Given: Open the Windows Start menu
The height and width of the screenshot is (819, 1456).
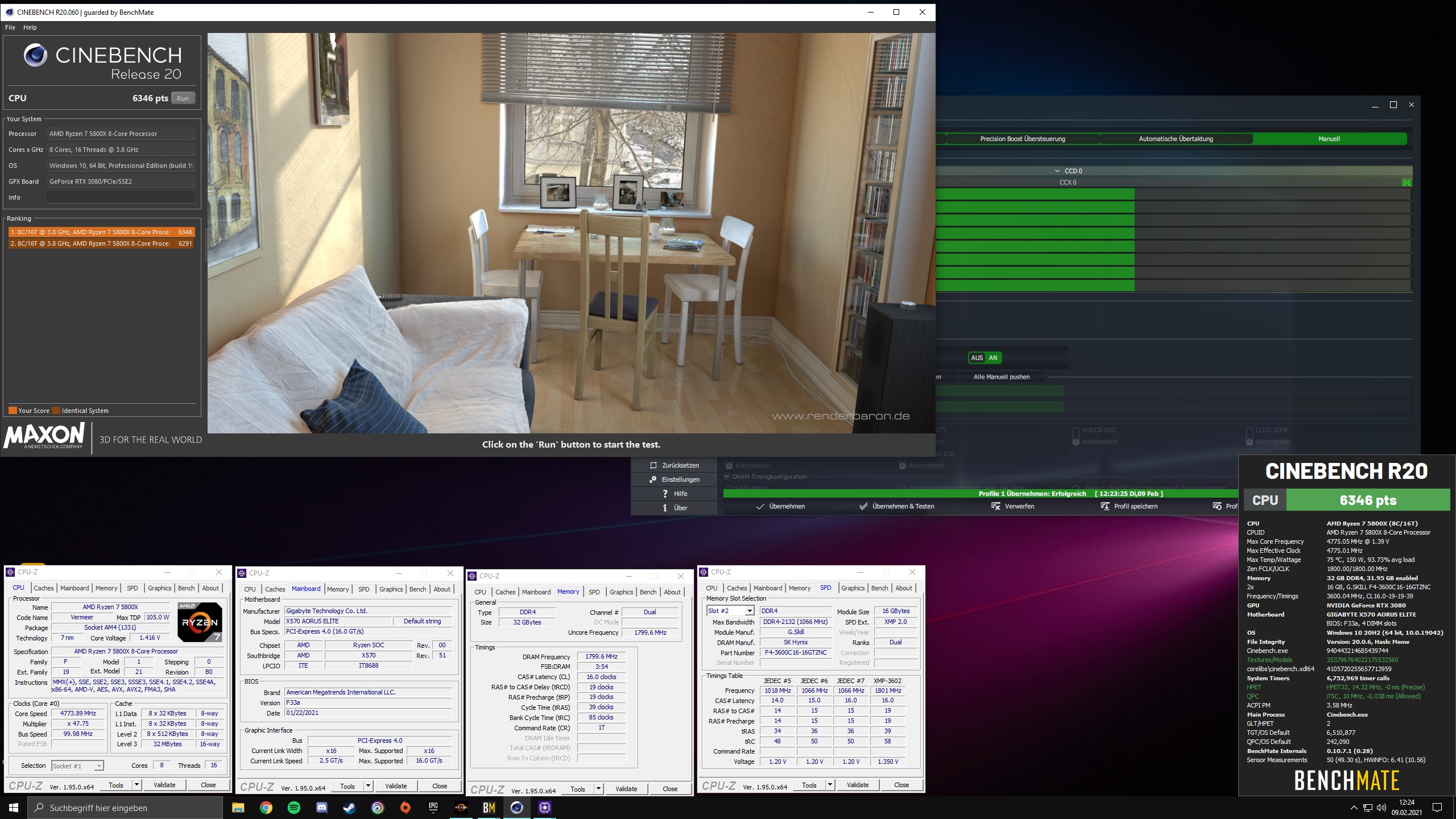Looking at the screenshot, I should 14,808.
